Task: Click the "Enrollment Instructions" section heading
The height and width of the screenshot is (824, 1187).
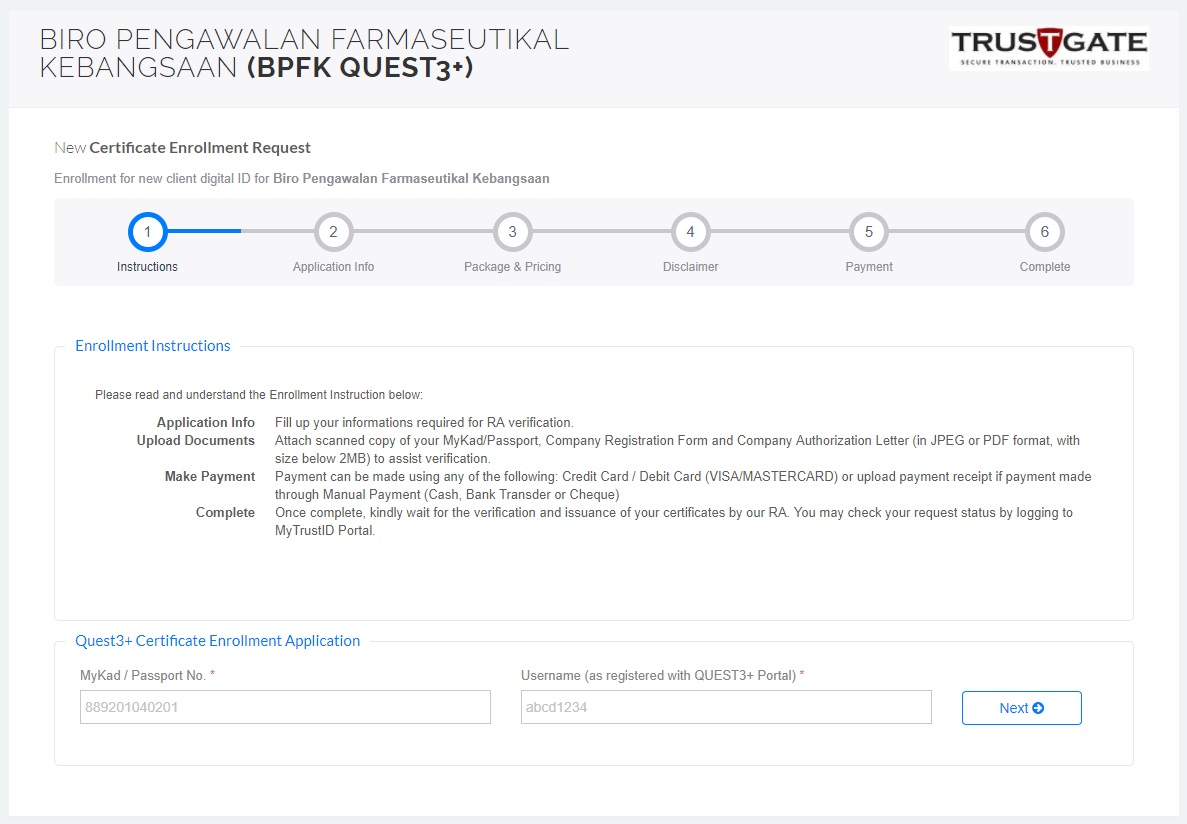Action: tap(153, 346)
